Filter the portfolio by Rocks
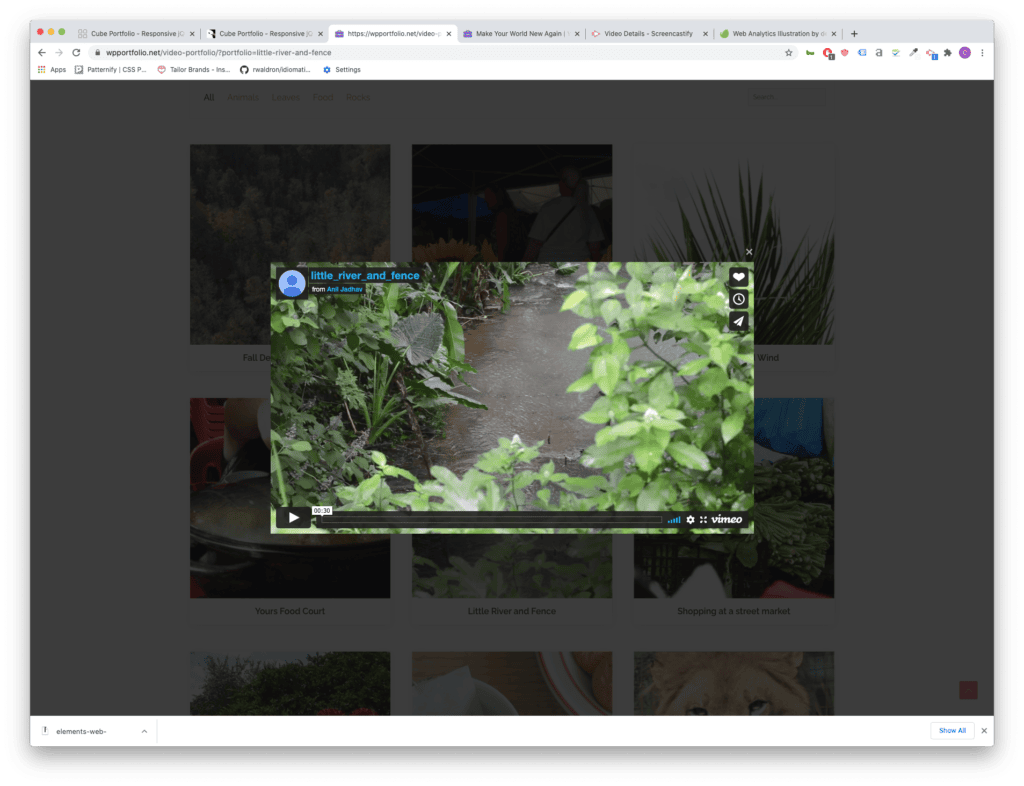 coord(358,98)
